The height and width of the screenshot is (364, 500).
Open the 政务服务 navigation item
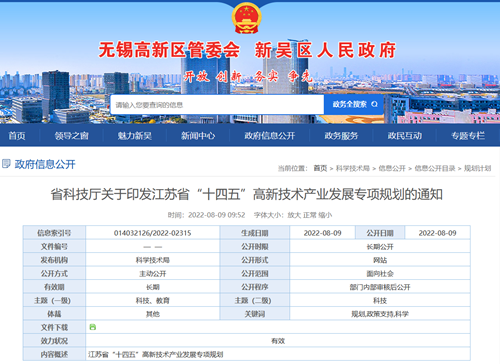[341, 136]
